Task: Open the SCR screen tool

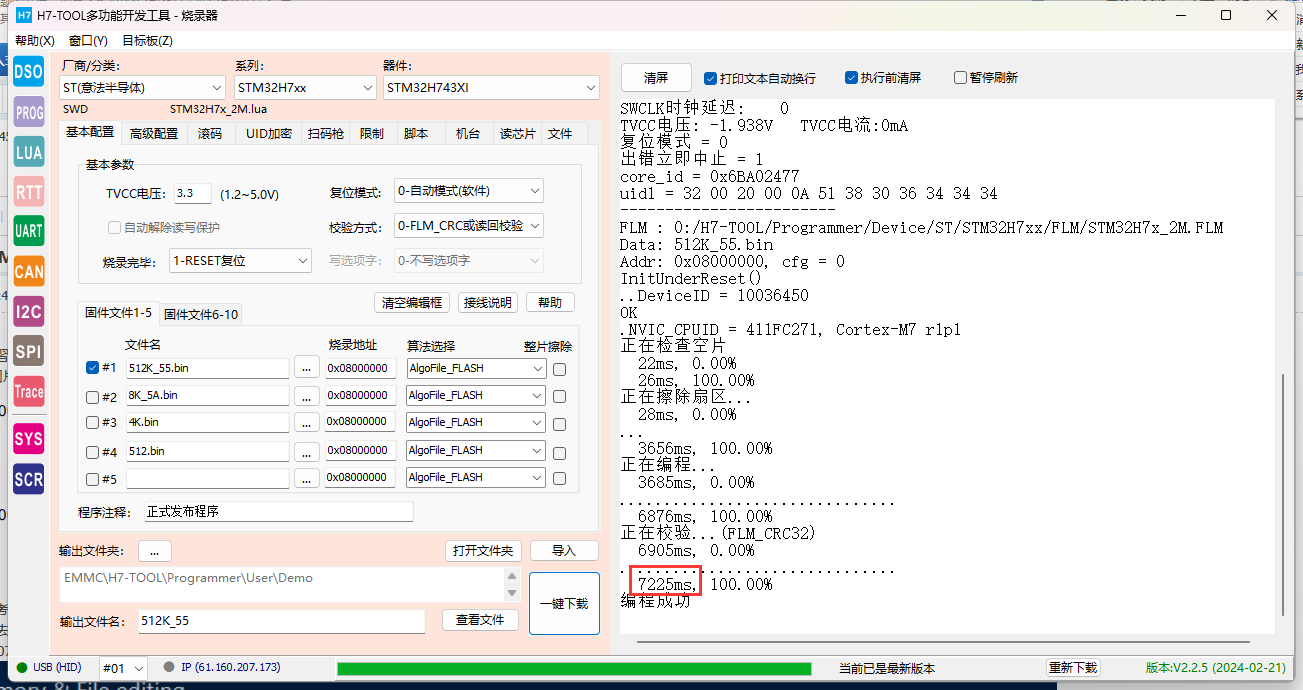Action: point(28,479)
